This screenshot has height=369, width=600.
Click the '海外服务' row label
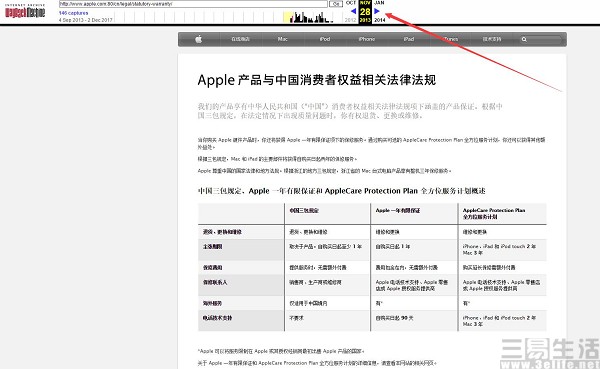click(212, 304)
